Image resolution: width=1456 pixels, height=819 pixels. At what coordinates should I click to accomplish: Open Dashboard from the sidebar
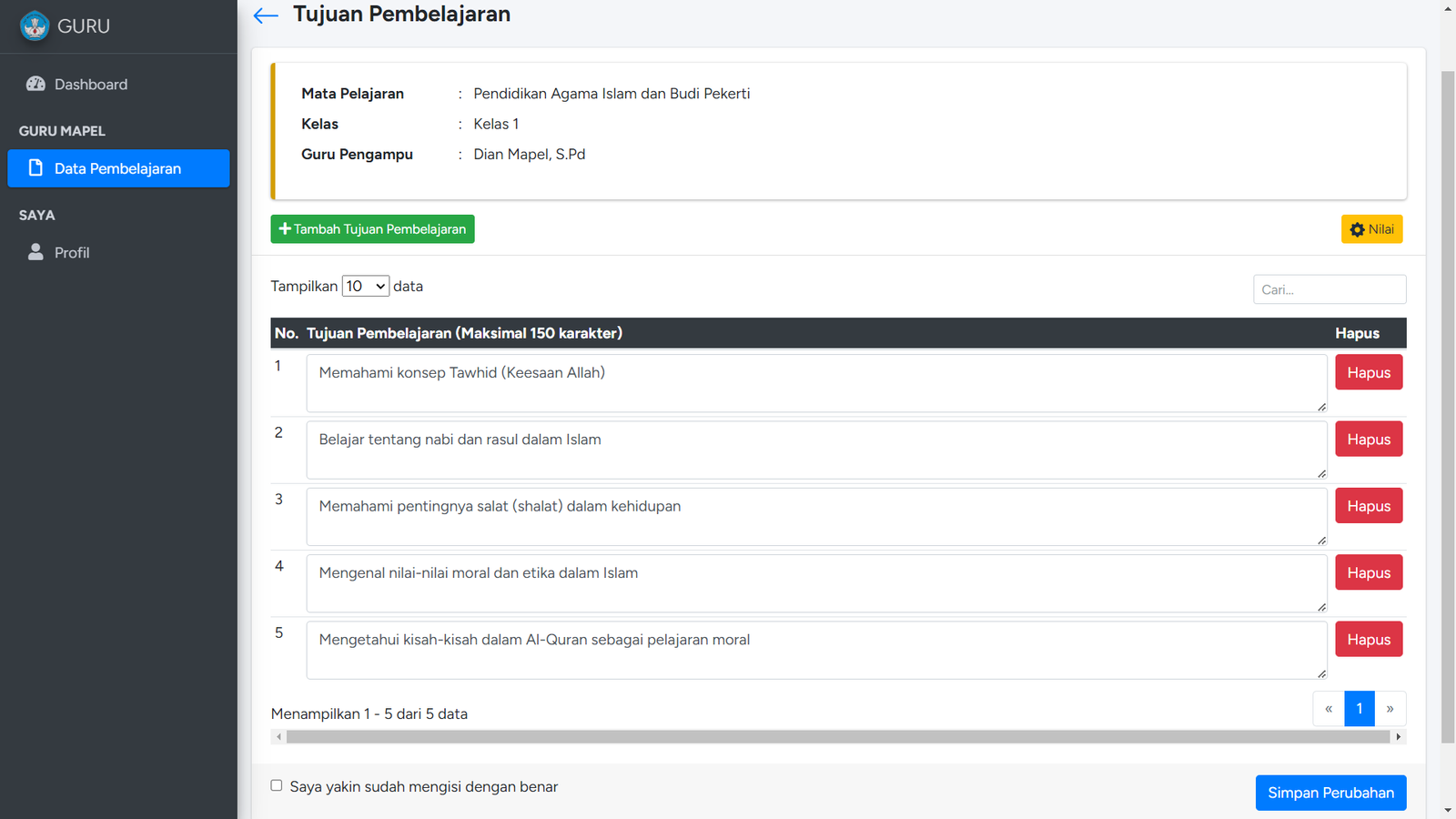click(x=91, y=85)
